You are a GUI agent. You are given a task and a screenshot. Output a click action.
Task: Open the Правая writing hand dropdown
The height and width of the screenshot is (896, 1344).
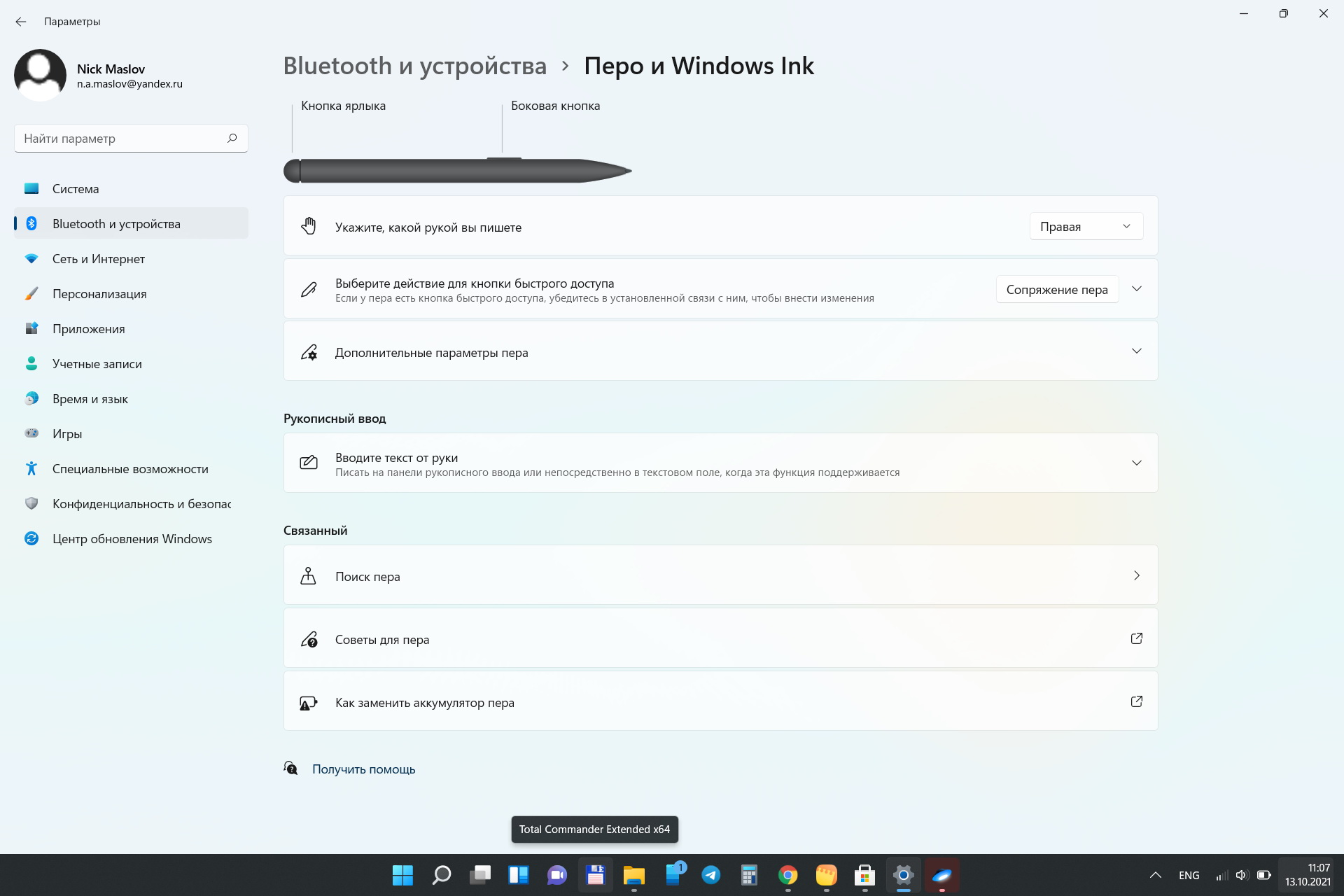tap(1086, 226)
